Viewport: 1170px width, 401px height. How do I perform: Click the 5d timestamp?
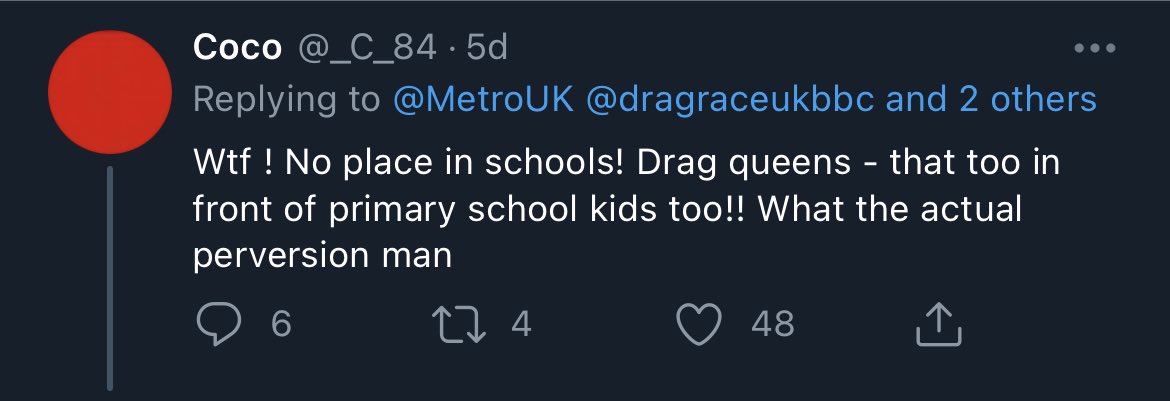487,47
